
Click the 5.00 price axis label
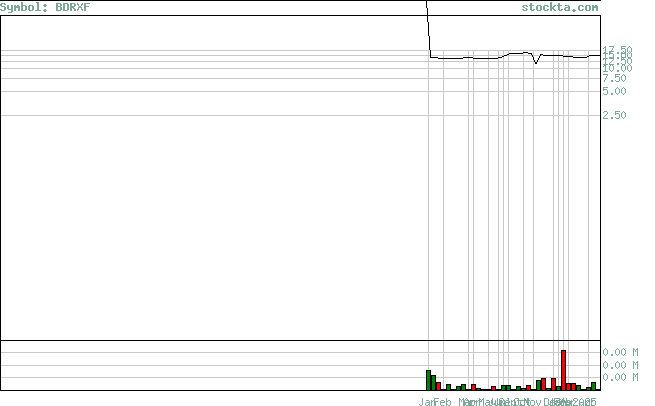tap(614, 91)
